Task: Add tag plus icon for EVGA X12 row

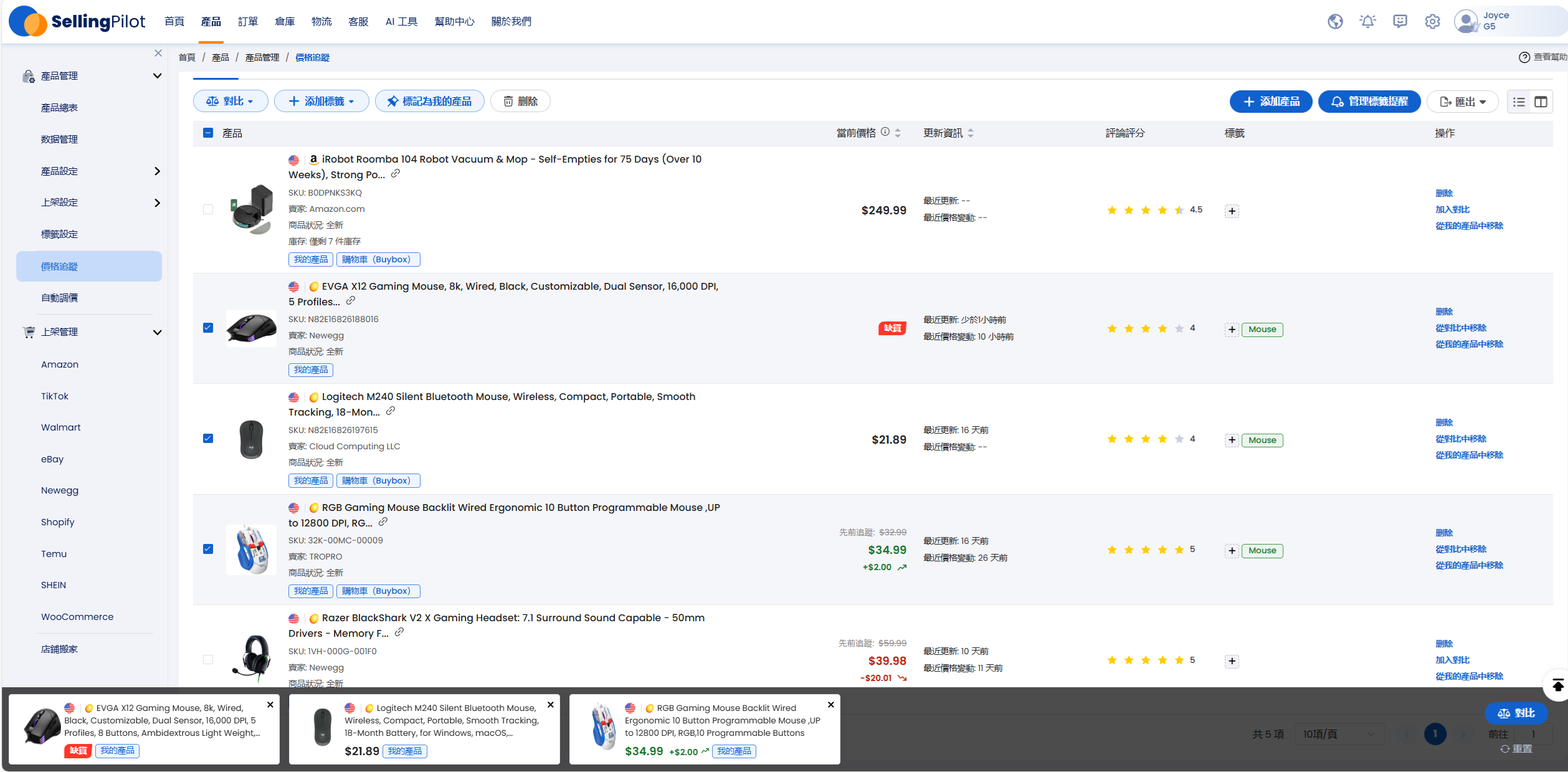Action: (1232, 330)
